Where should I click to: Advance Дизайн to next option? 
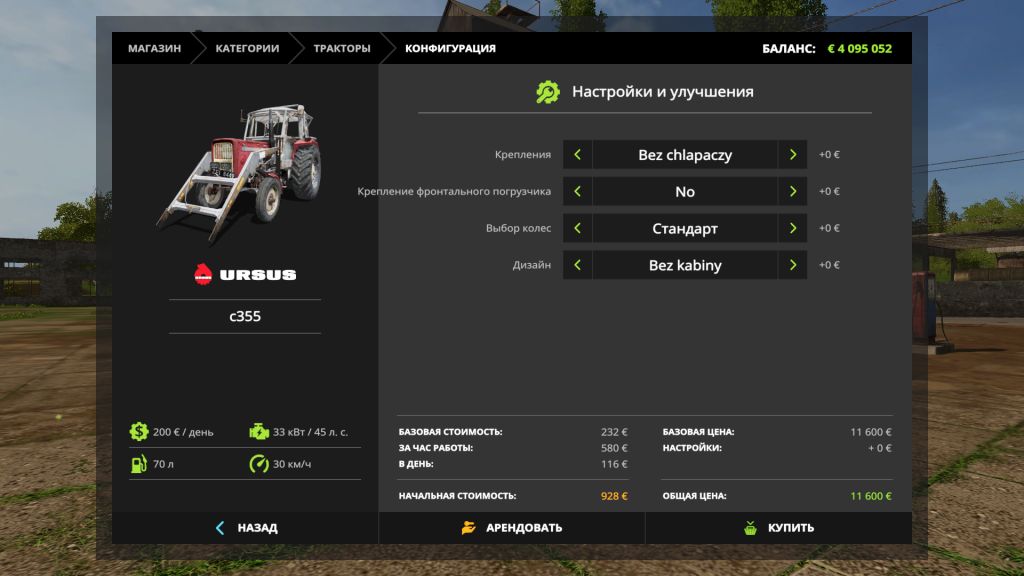[793, 265]
